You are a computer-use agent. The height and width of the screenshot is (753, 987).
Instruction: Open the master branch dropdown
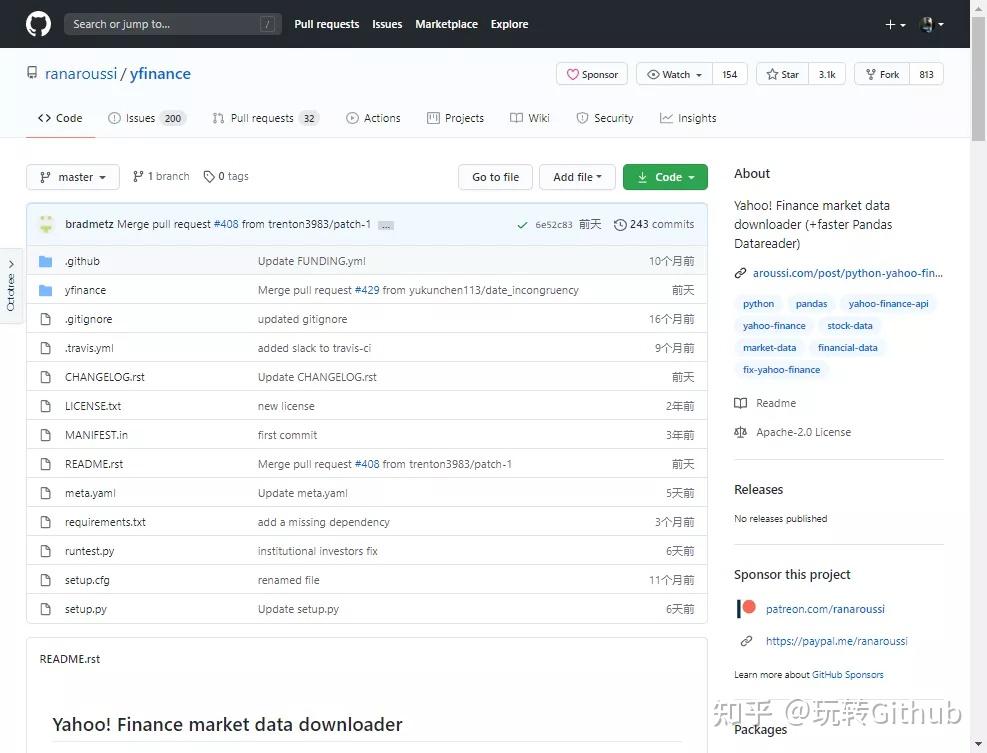click(73, 177)
